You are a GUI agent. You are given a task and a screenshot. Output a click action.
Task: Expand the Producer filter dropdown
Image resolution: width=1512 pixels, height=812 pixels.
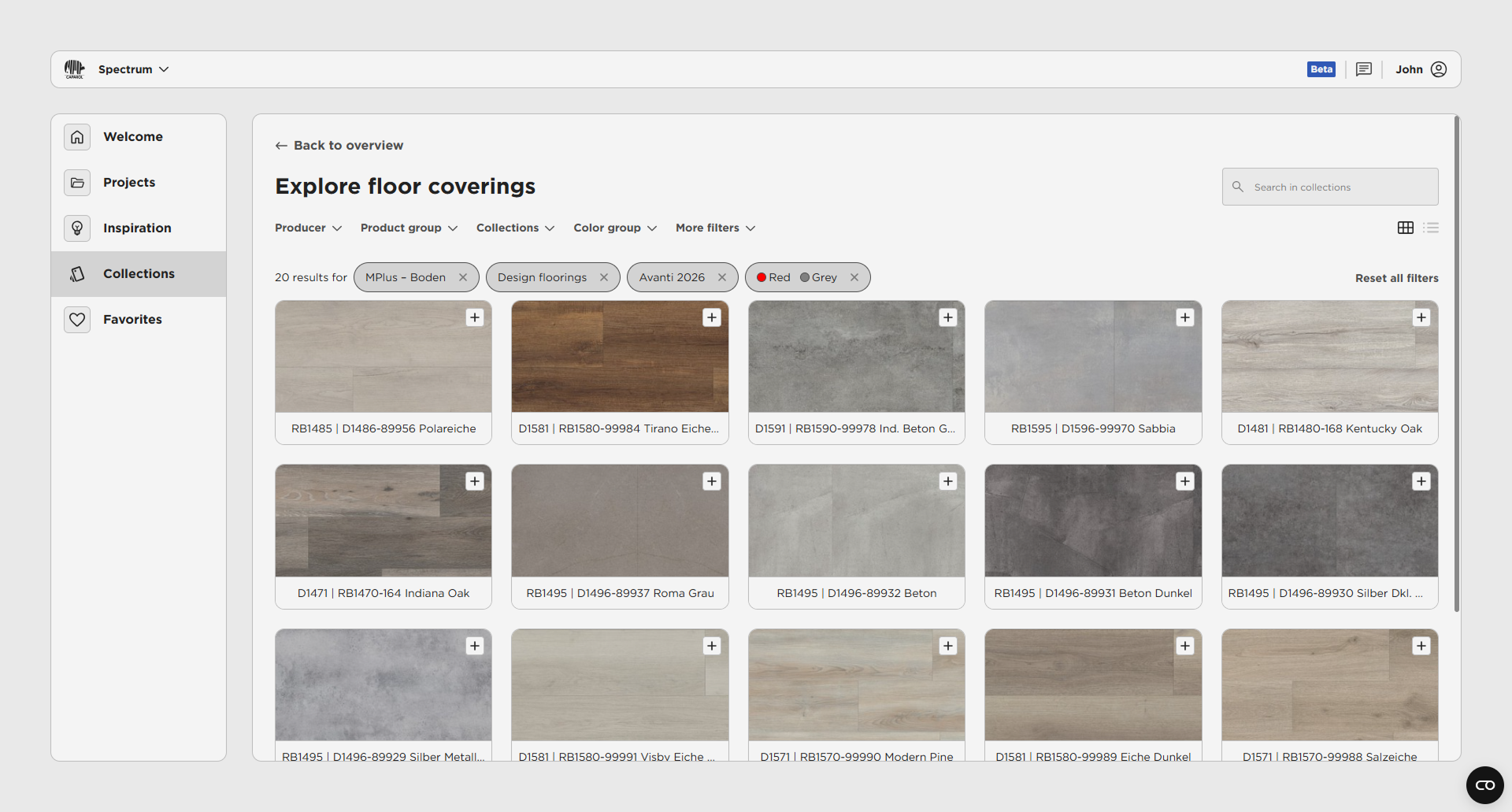click(308, 228)
